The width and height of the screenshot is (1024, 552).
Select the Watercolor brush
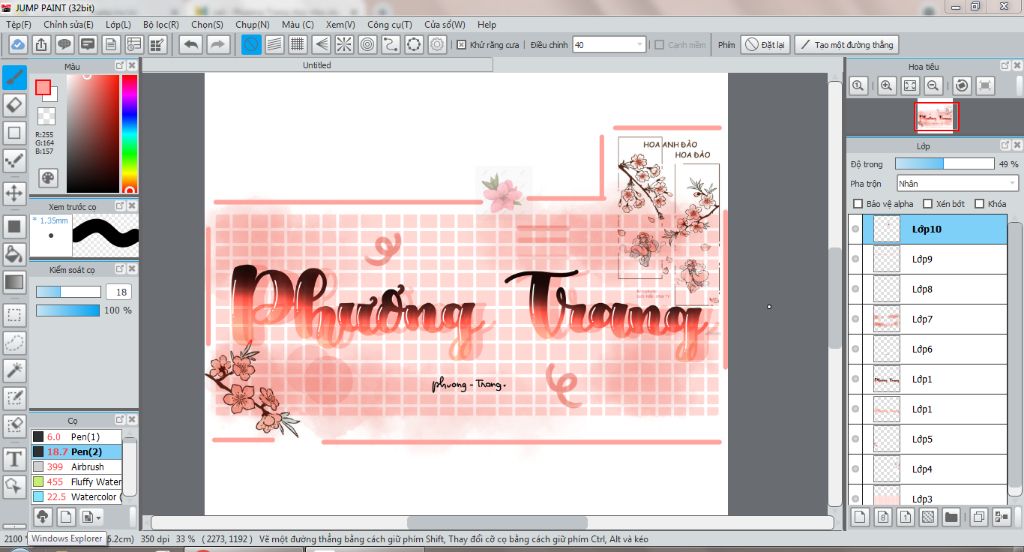tap(76, 496)
